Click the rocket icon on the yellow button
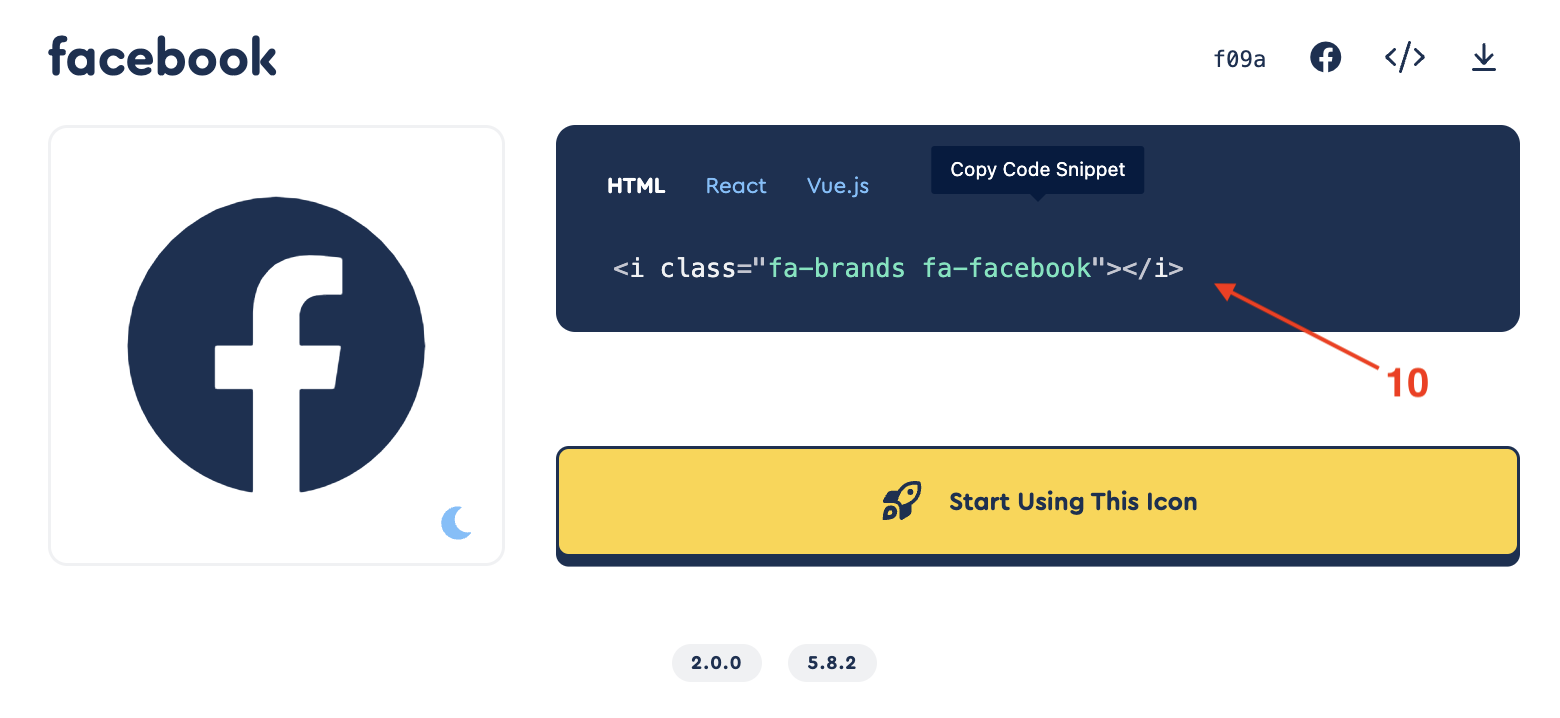The width and height of the screenshot is (1560, 718). click(x=901, y=501)
